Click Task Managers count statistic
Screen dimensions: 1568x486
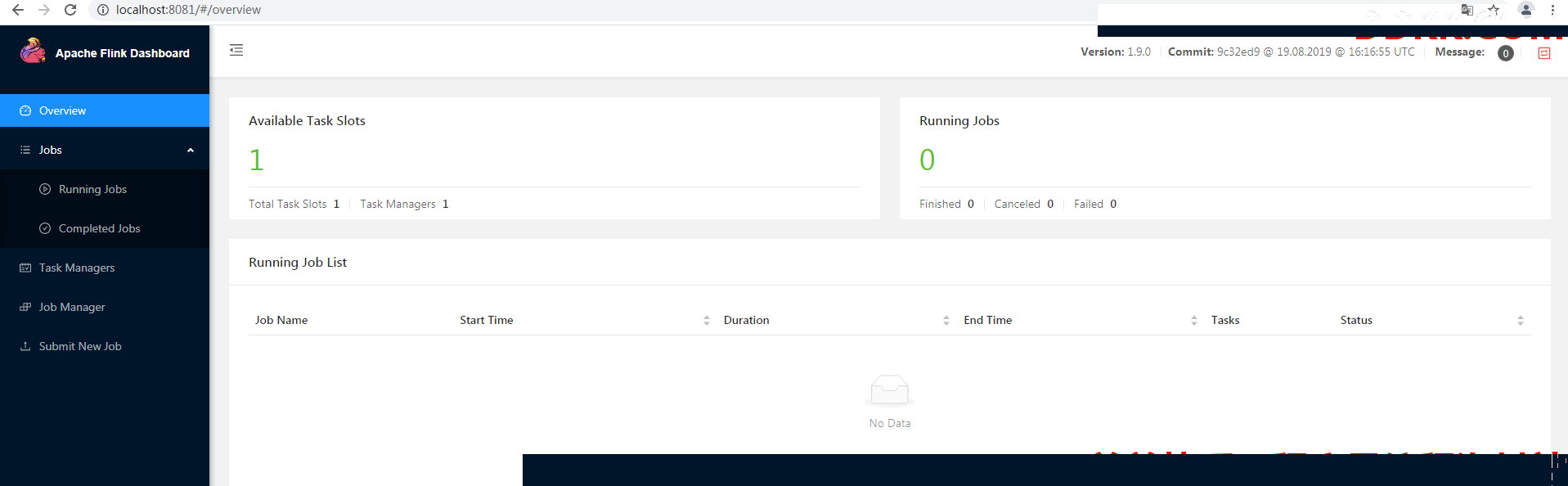[x=404, y=204]
